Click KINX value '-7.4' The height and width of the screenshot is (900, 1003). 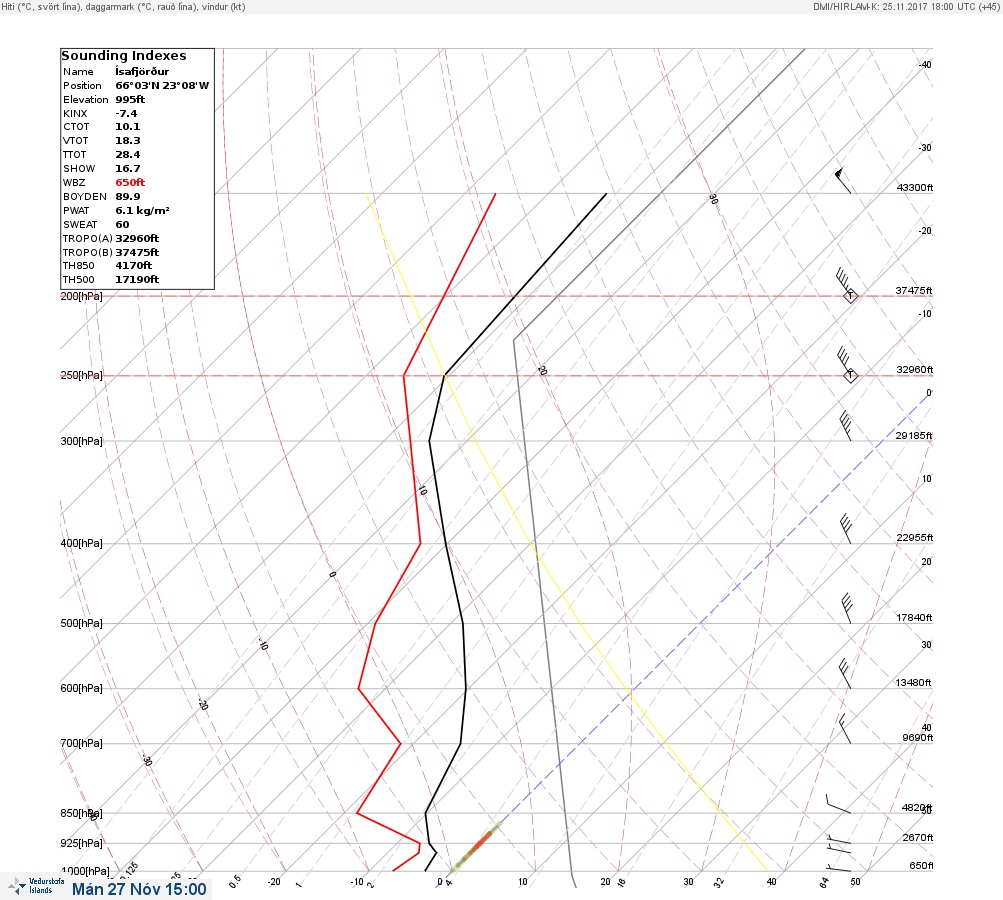[x=126, y=114]
